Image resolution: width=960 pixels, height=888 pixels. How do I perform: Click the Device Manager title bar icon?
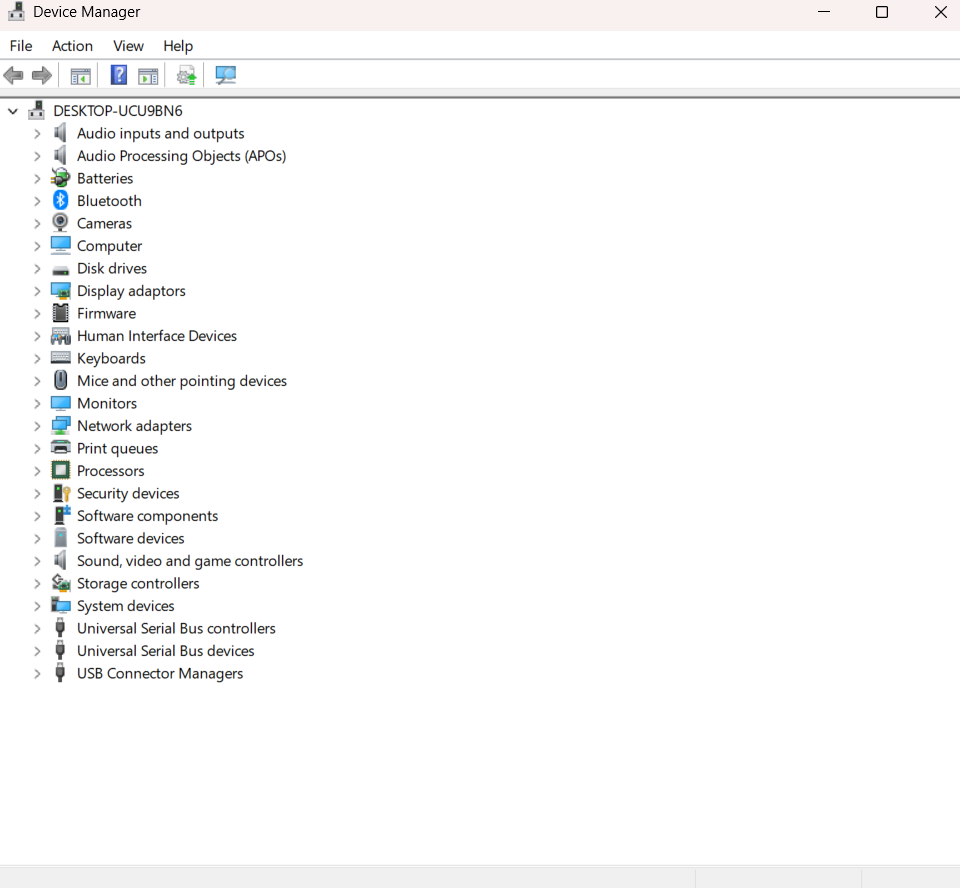[x=14, y=12]
